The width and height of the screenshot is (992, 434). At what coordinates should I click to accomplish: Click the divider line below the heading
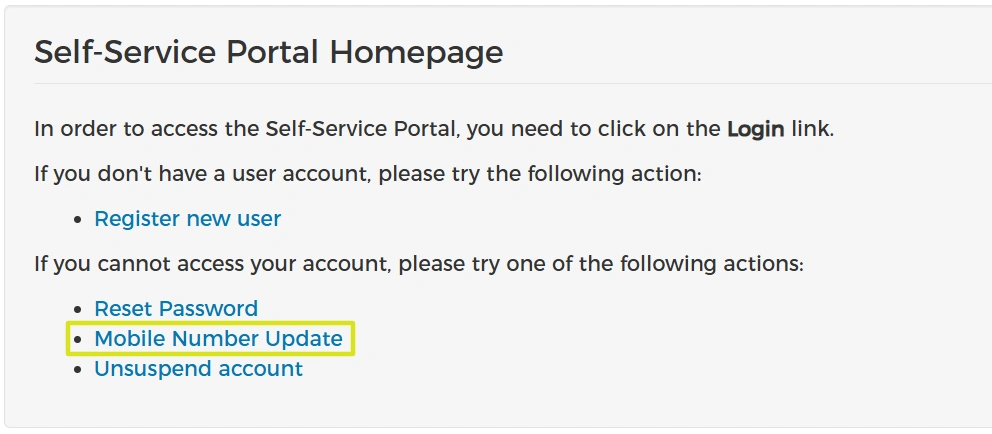pos(500,83)
